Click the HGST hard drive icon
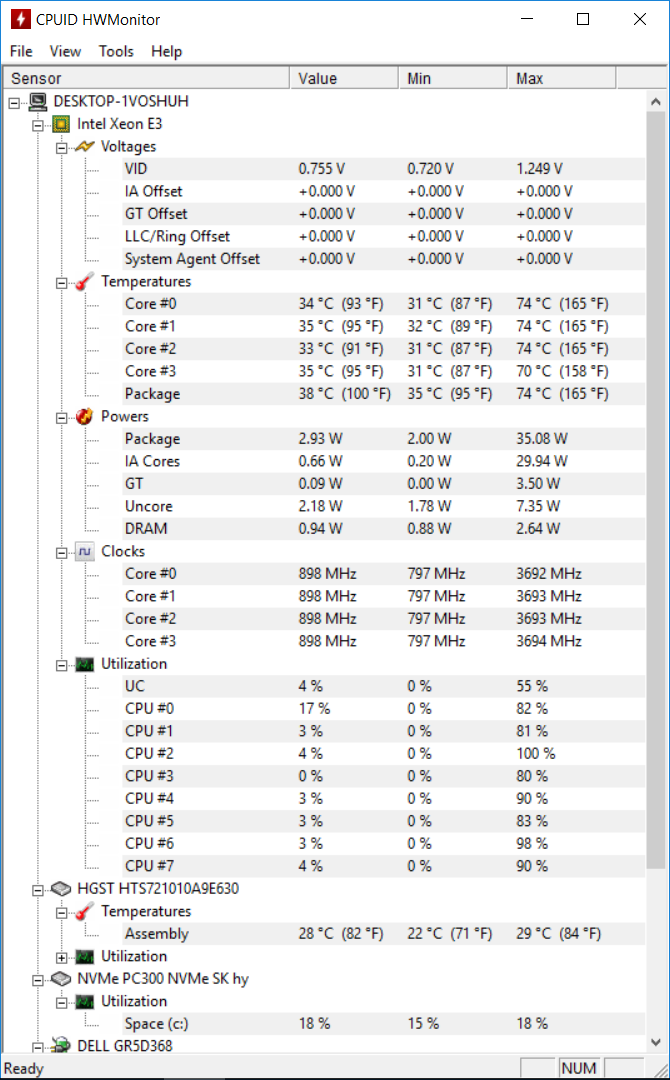Image resolution: width=670 pixels, height=1080 pixels. point(61,889)
